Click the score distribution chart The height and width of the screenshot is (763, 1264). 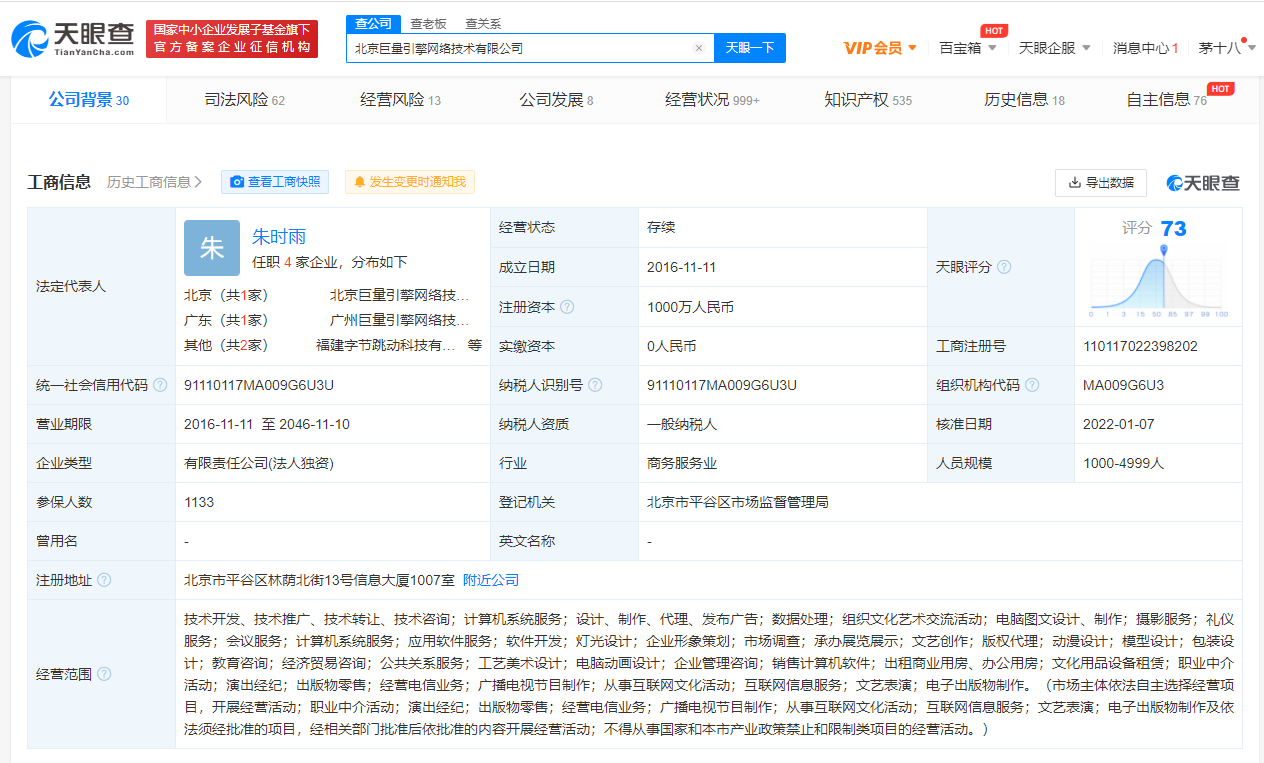1159,282
